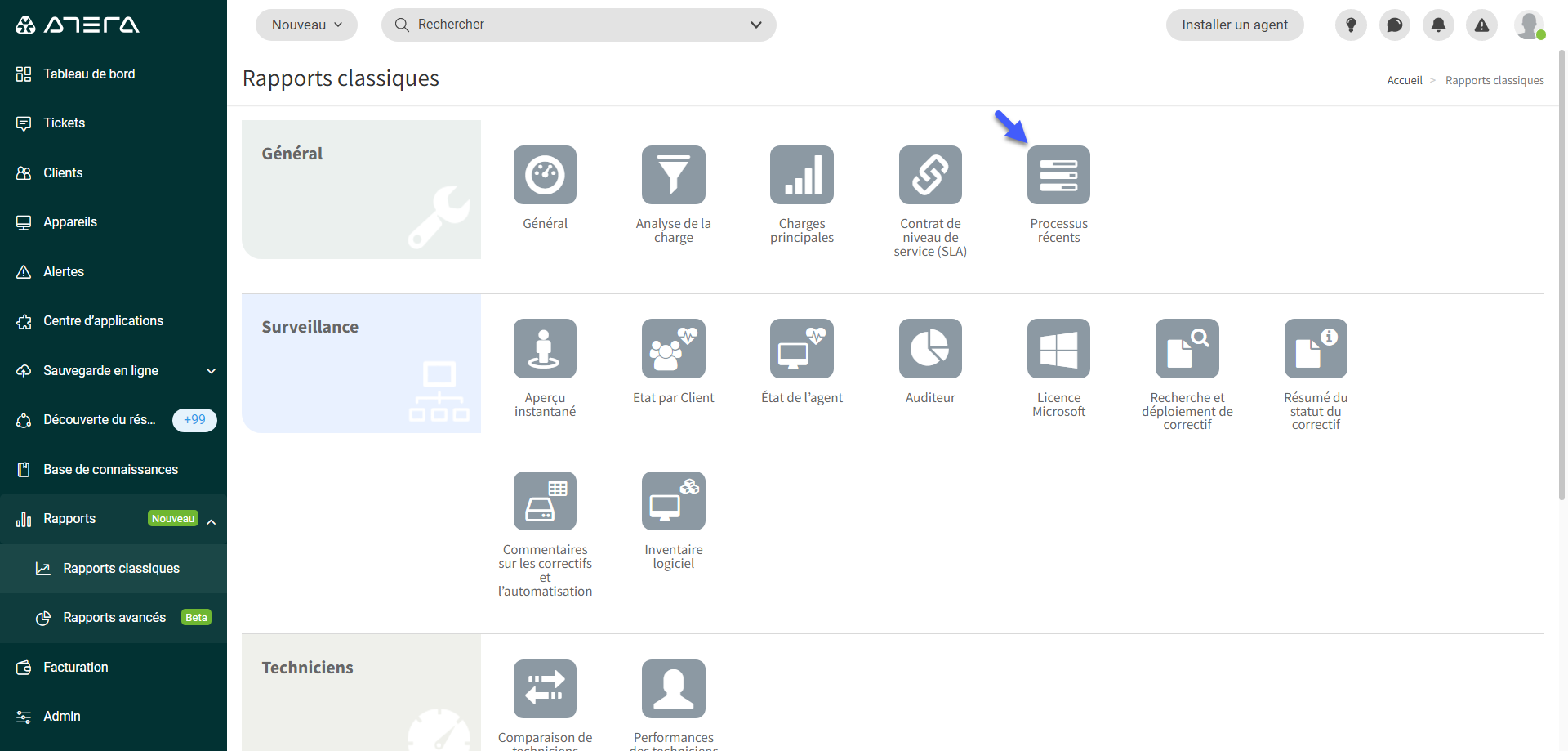Open Recherche et déploiement de correctif report

(x=1187, y=348)
